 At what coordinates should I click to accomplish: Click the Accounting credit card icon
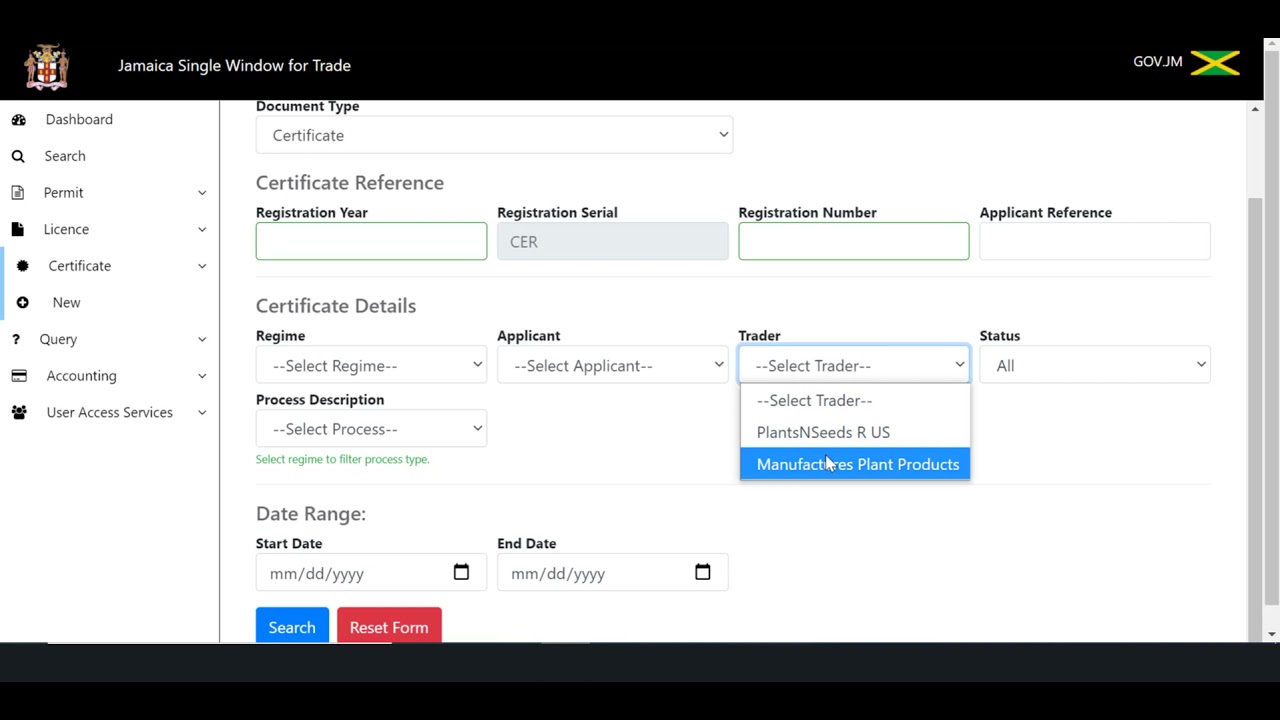coord(19,376)
